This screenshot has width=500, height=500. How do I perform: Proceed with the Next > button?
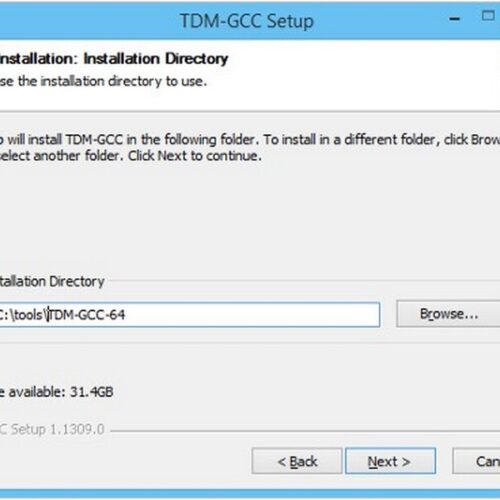click(390, 461)
